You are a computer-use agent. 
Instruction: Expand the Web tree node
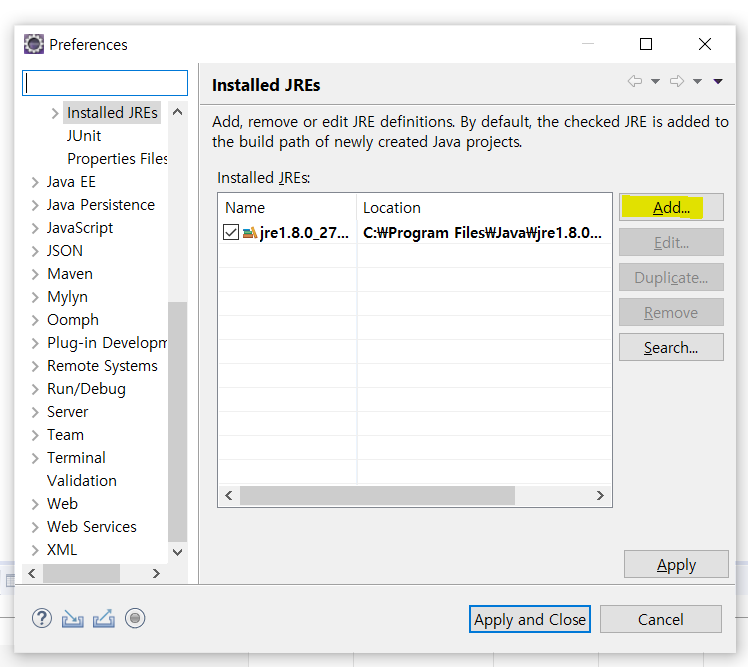(x=35, y=504)
